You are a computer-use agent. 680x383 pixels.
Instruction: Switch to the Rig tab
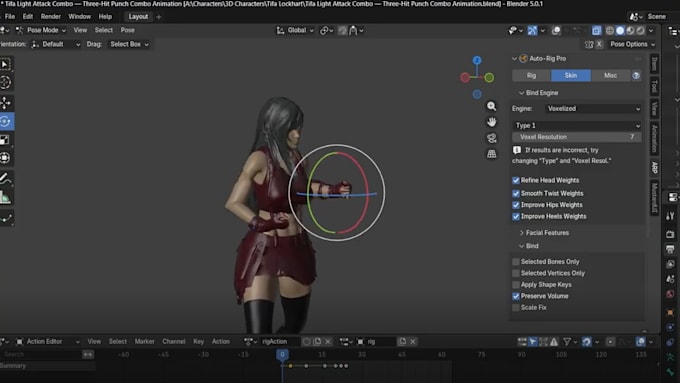coord(531,75)
